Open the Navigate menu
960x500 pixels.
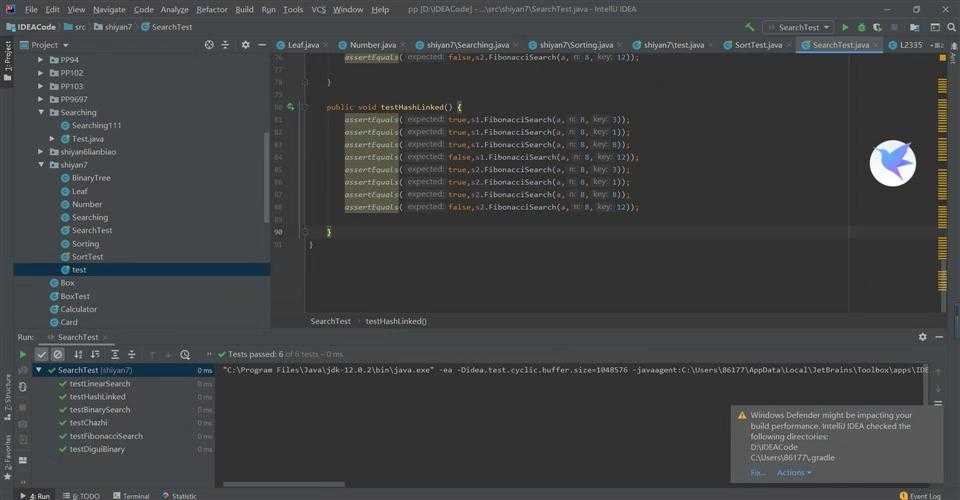[109, 9]
